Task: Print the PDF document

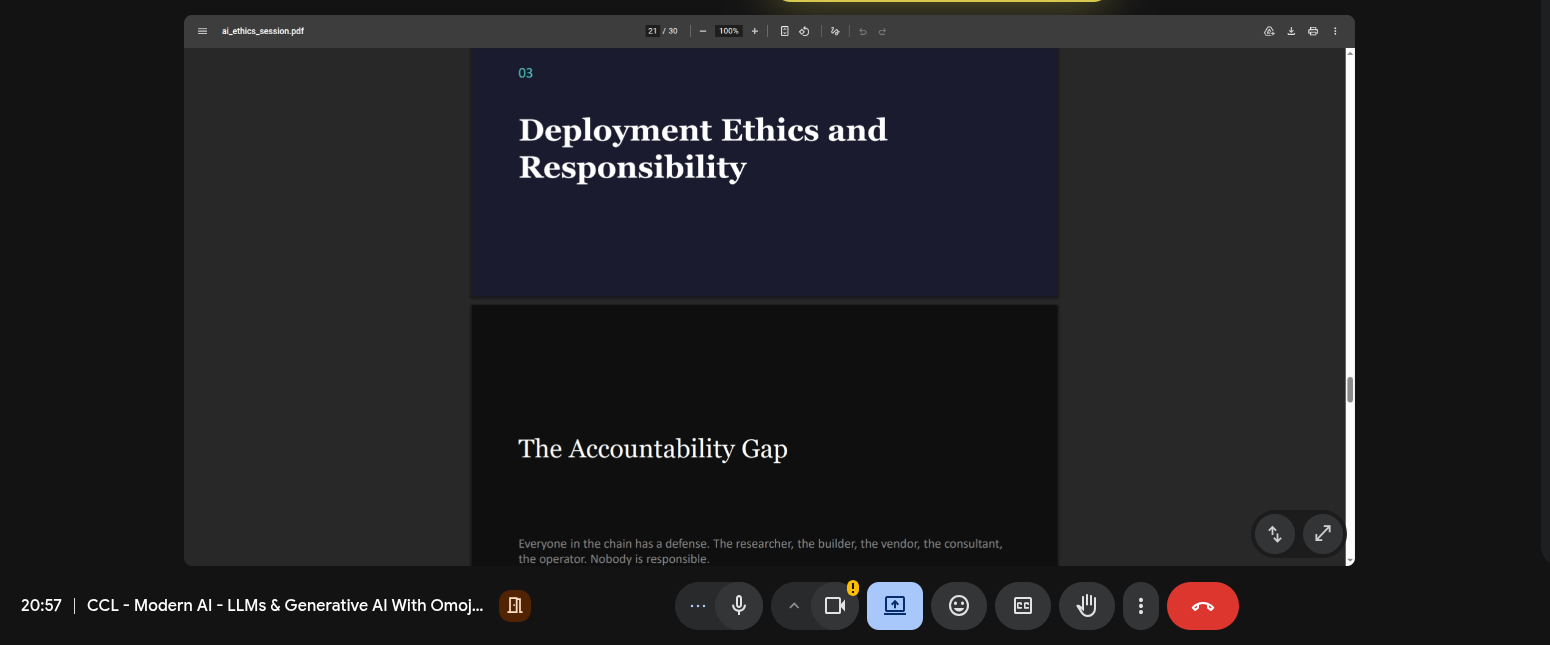Action: pyautogui.click(x=1313, y=31)
